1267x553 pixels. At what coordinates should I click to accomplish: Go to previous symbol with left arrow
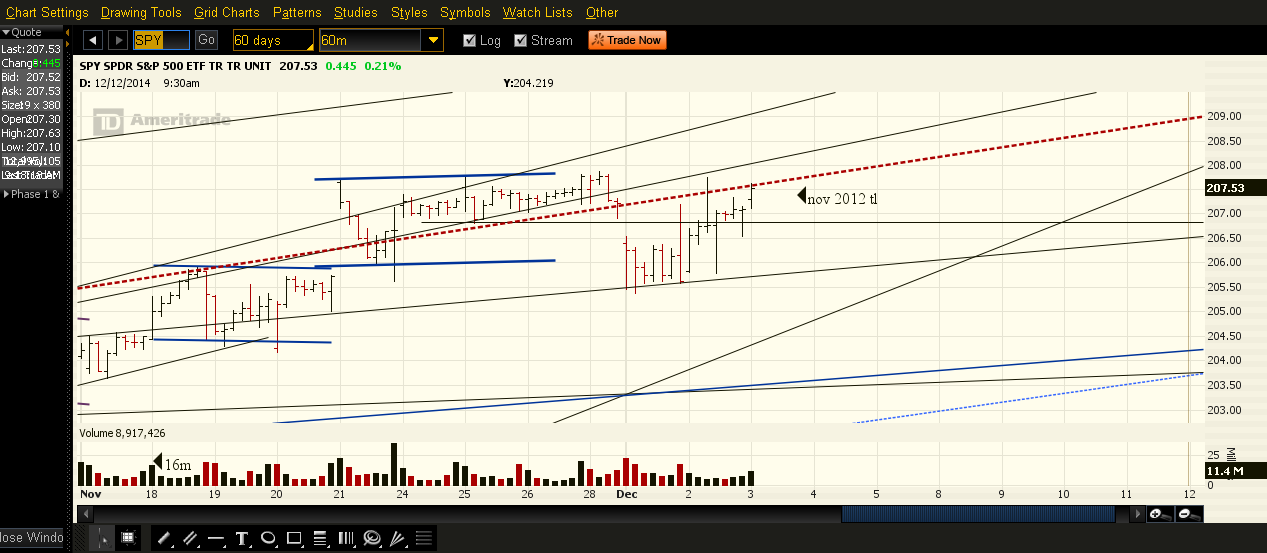pos(92,40)
